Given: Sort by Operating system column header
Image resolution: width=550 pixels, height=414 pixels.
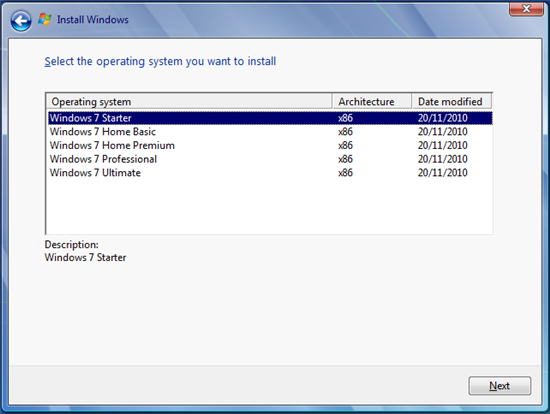Looking at the screenshot, I should 189,101.
